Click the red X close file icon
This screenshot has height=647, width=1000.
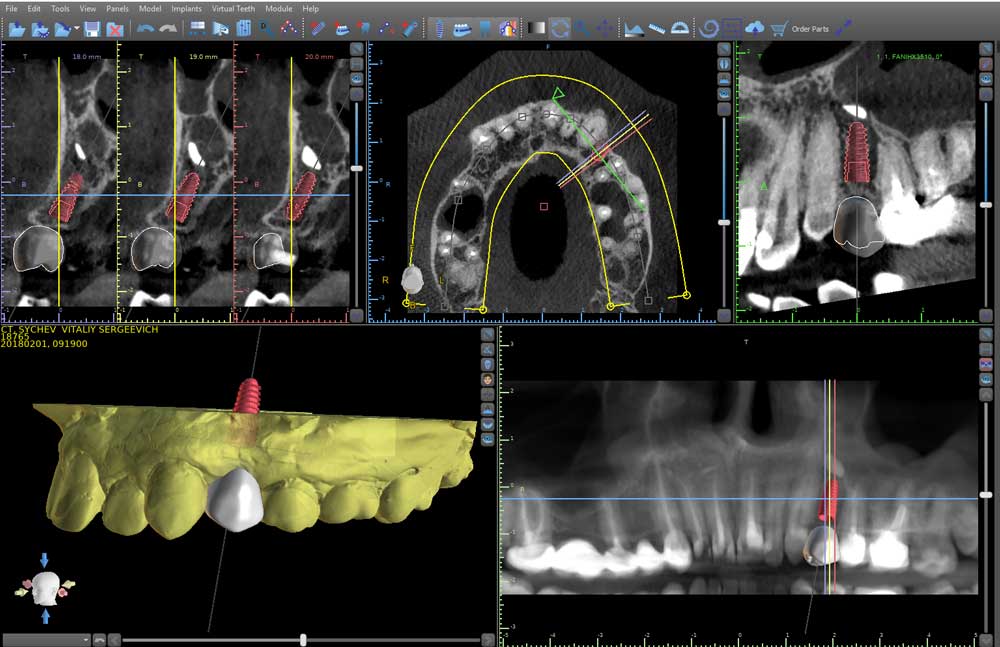click(x=115, y=29)
